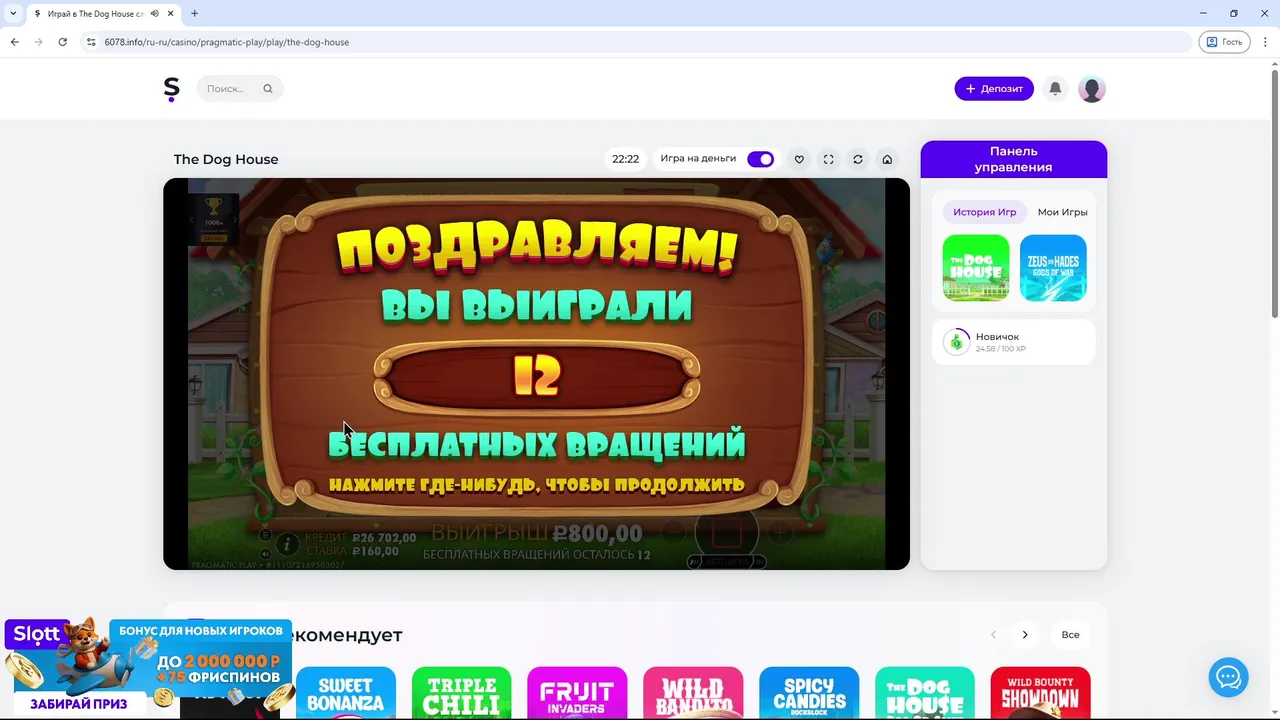Reload the game with refresh icon
Viewport: 1280px width, 720px height.
coord(857,159)
